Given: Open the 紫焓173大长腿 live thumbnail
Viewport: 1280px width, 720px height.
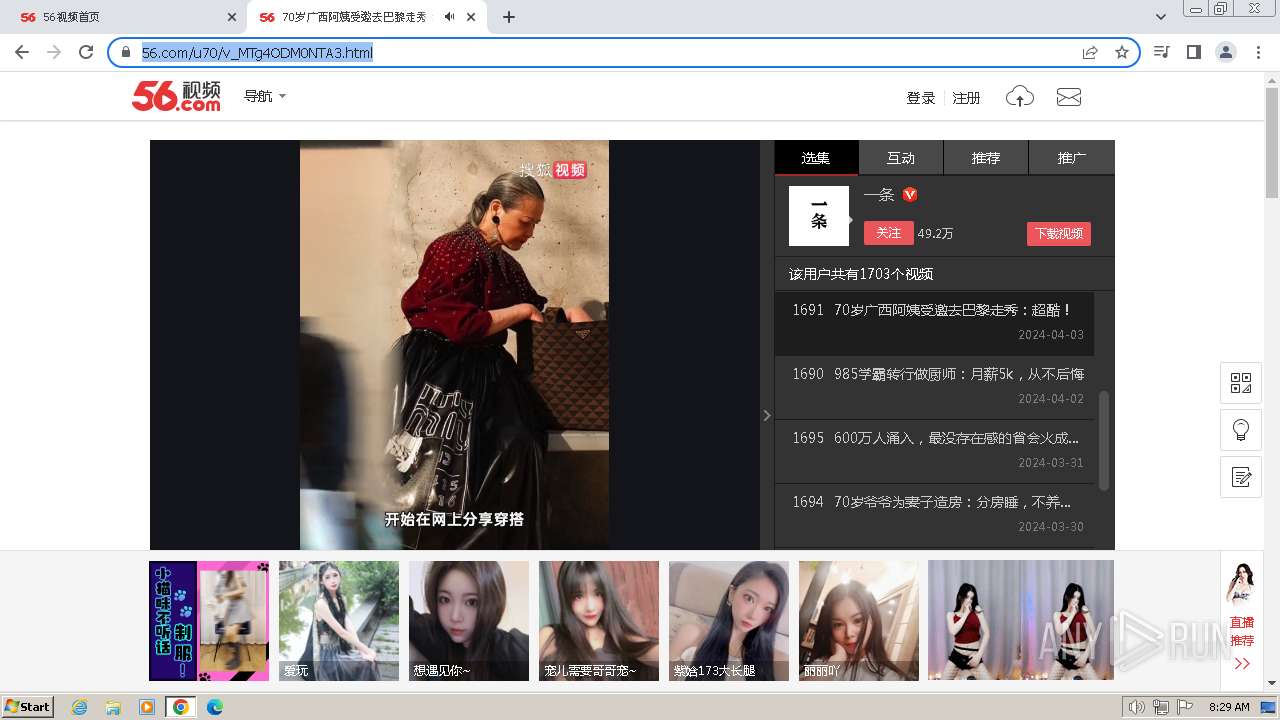Looking at the screenshot, I should [x=729, y=621].
